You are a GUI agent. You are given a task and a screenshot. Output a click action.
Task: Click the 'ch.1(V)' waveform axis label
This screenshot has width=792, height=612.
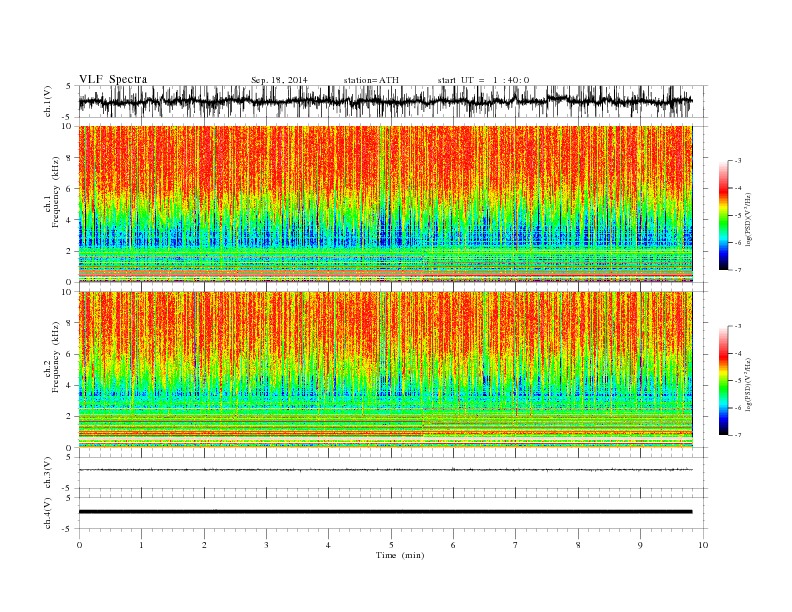pyautogui.click(x=48, y=101)
